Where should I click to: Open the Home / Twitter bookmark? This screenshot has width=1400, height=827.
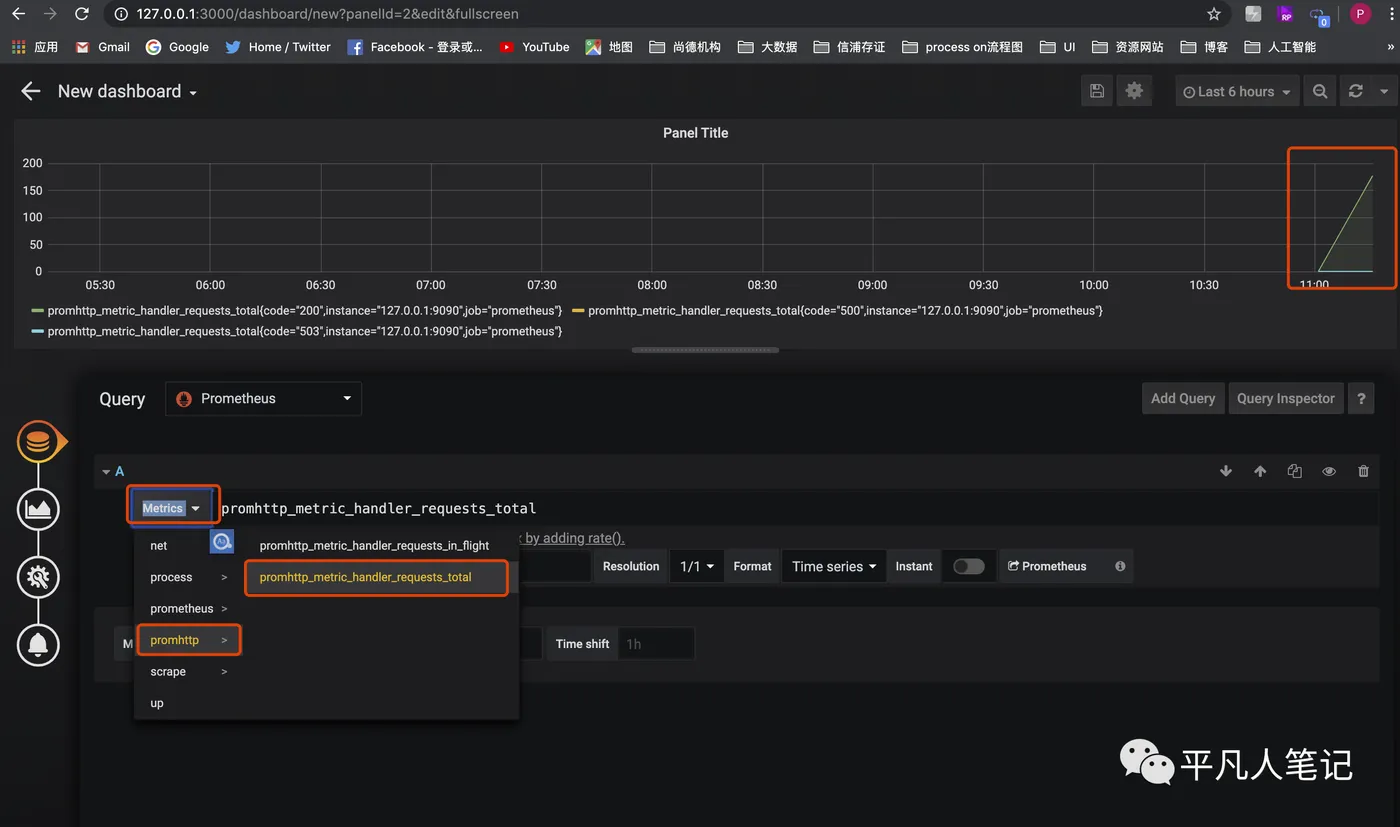(x=278, y=47)
